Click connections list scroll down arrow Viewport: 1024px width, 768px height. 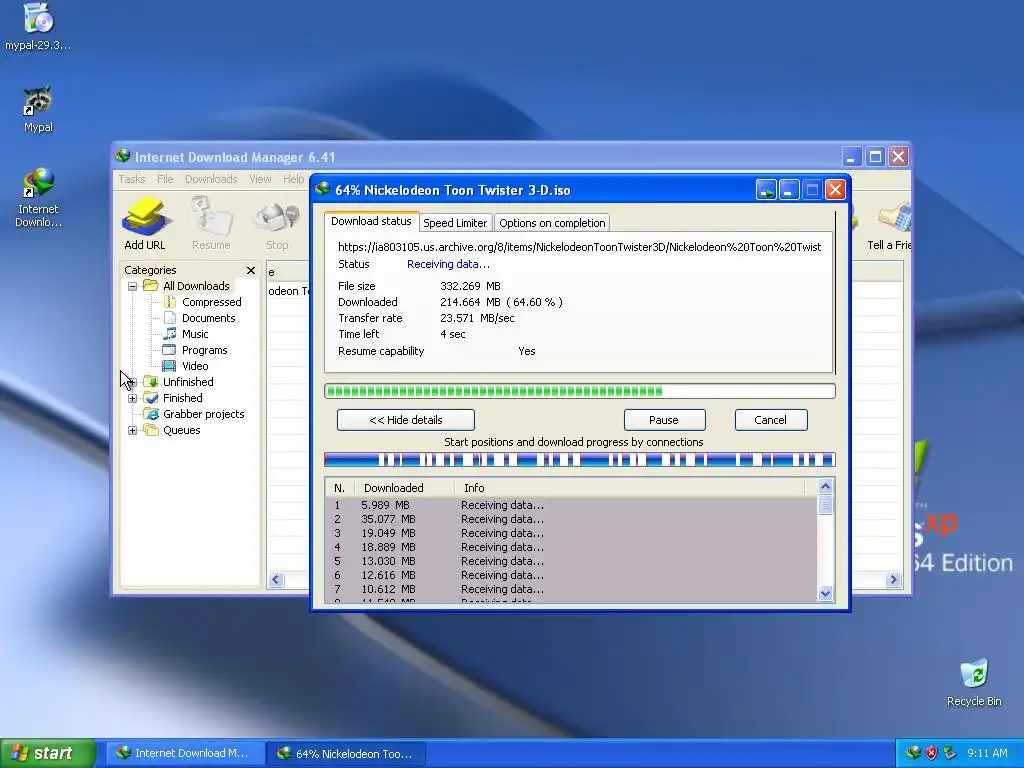pos(825,593)
